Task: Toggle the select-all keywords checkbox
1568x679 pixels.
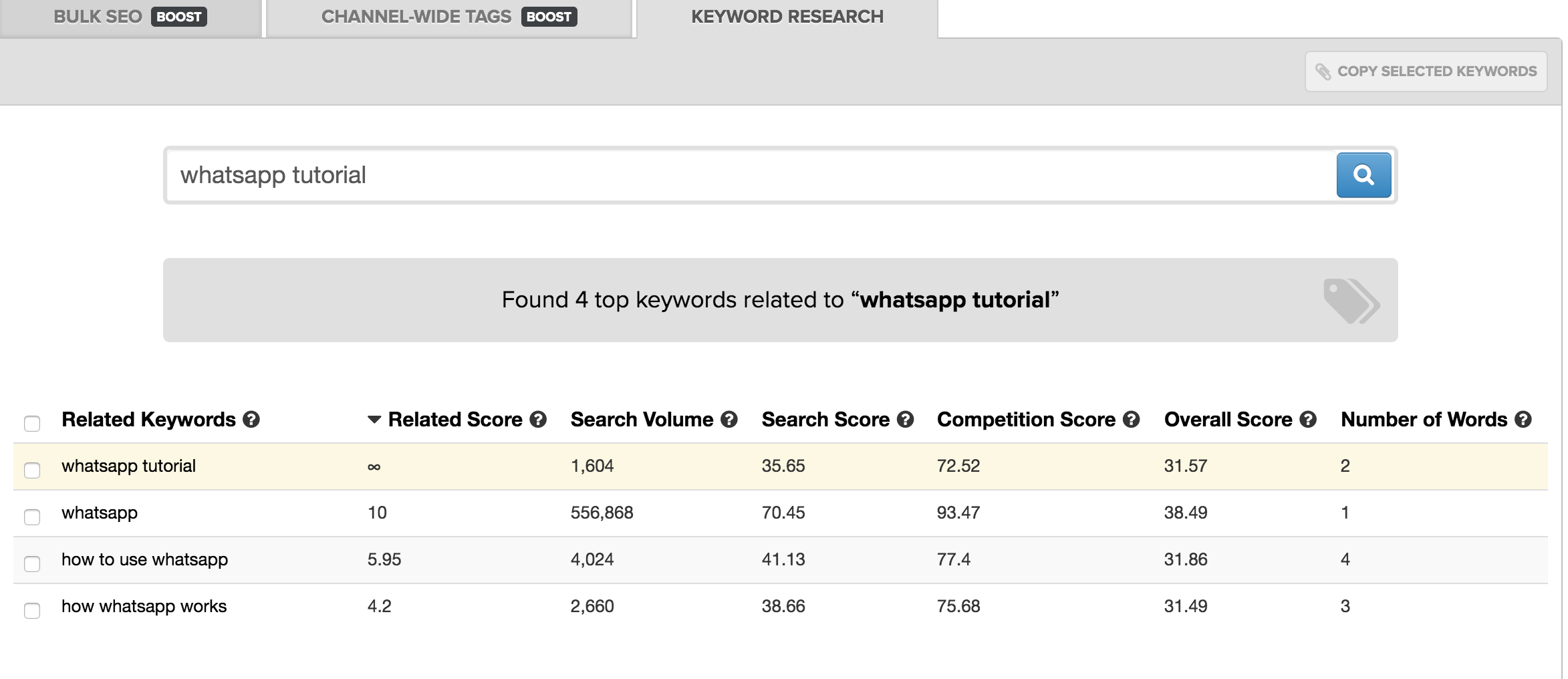Action: pyautogui.click(x=32, y=423)
